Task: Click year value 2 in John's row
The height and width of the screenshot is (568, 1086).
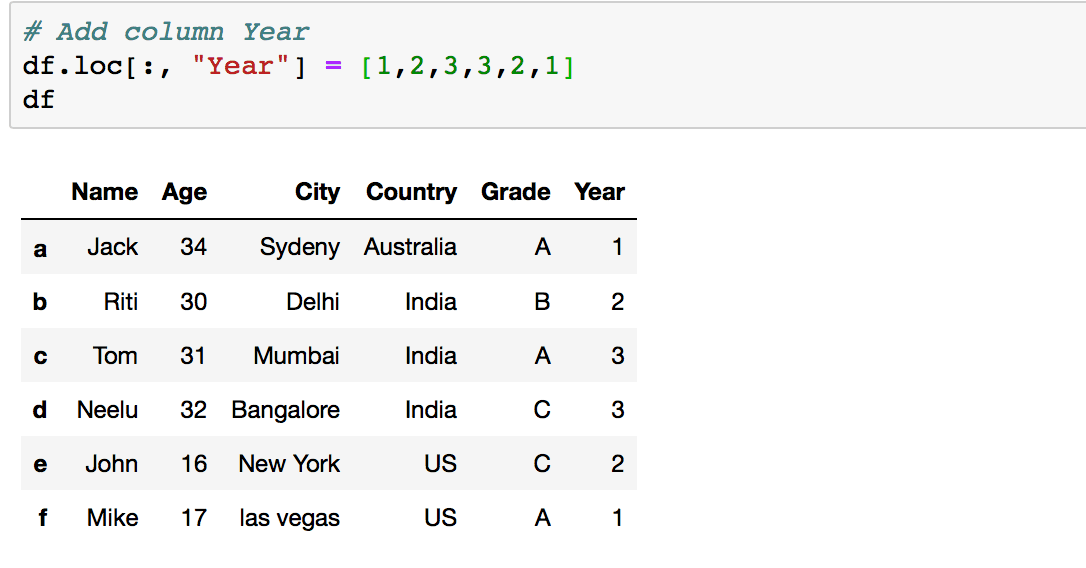Action: click(x=618, y=464)
